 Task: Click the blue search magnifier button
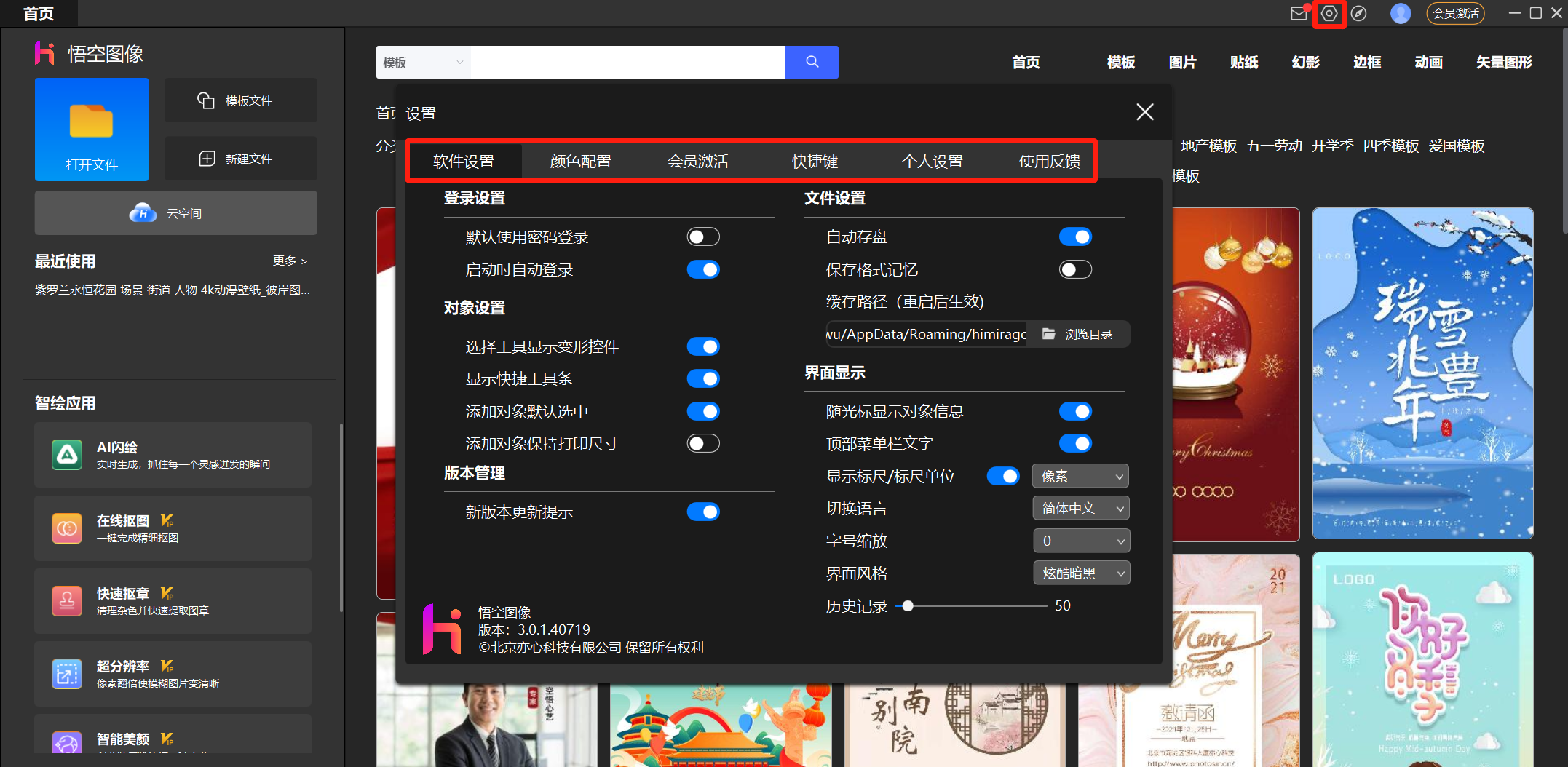click(x=812, y=62)
